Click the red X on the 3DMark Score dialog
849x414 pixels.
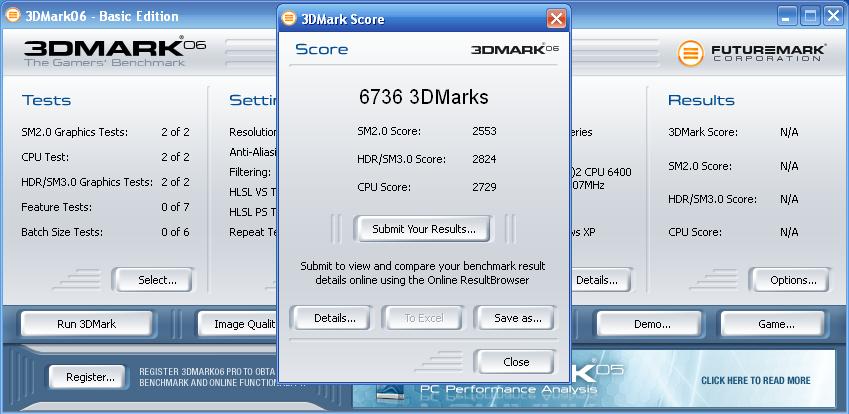click(556, 19)
